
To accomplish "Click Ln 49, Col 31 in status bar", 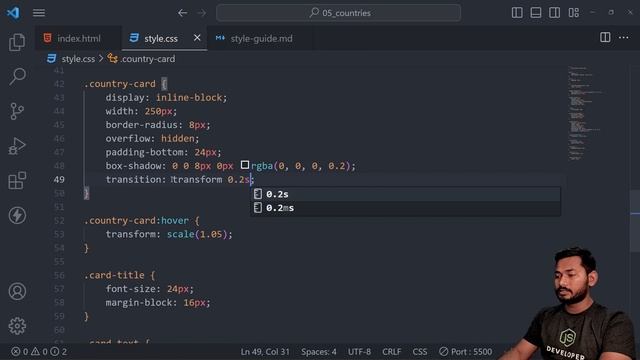I will coord(265,351).
